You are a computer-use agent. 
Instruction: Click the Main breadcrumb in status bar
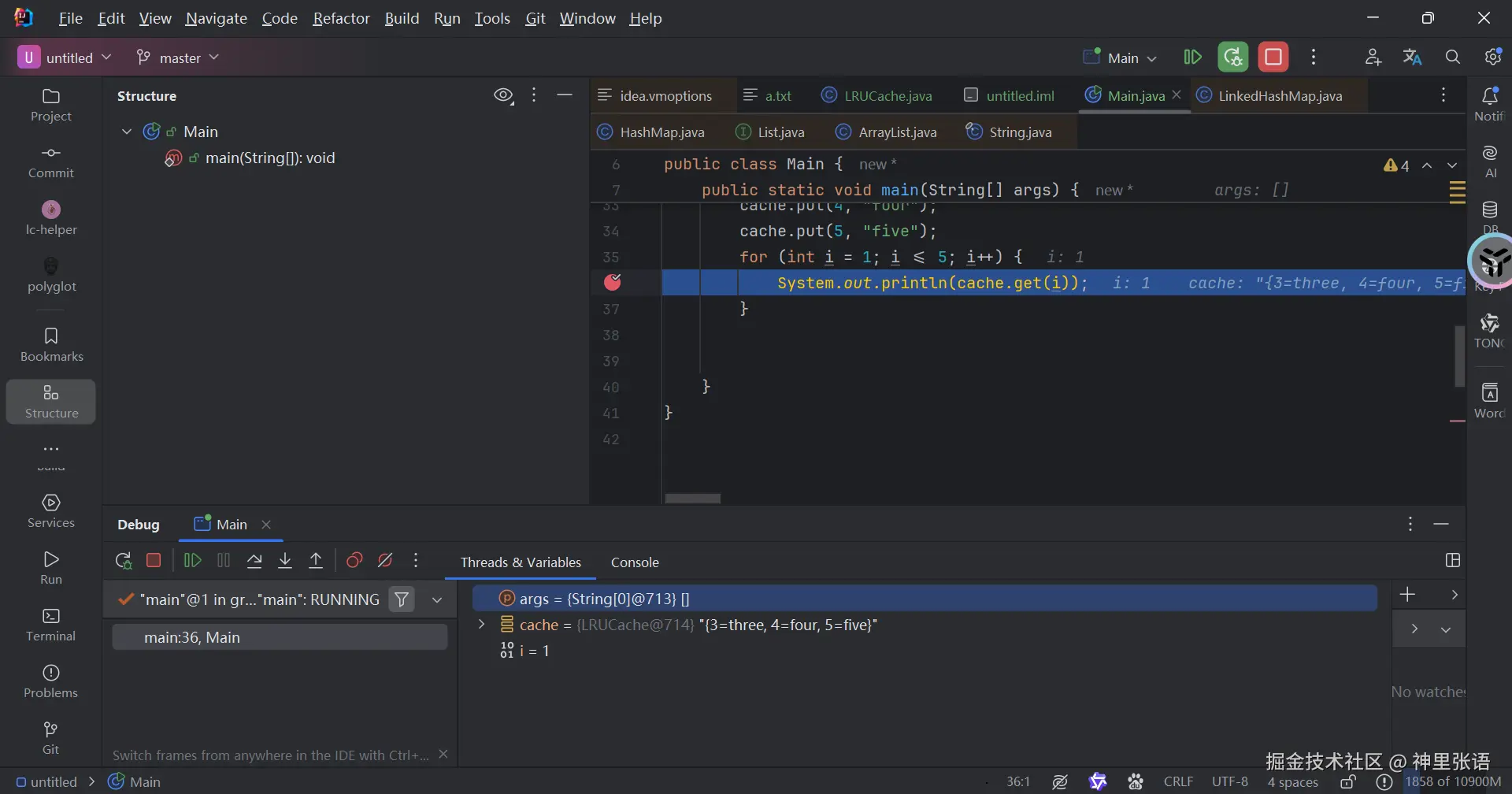[x=135, y=782]
